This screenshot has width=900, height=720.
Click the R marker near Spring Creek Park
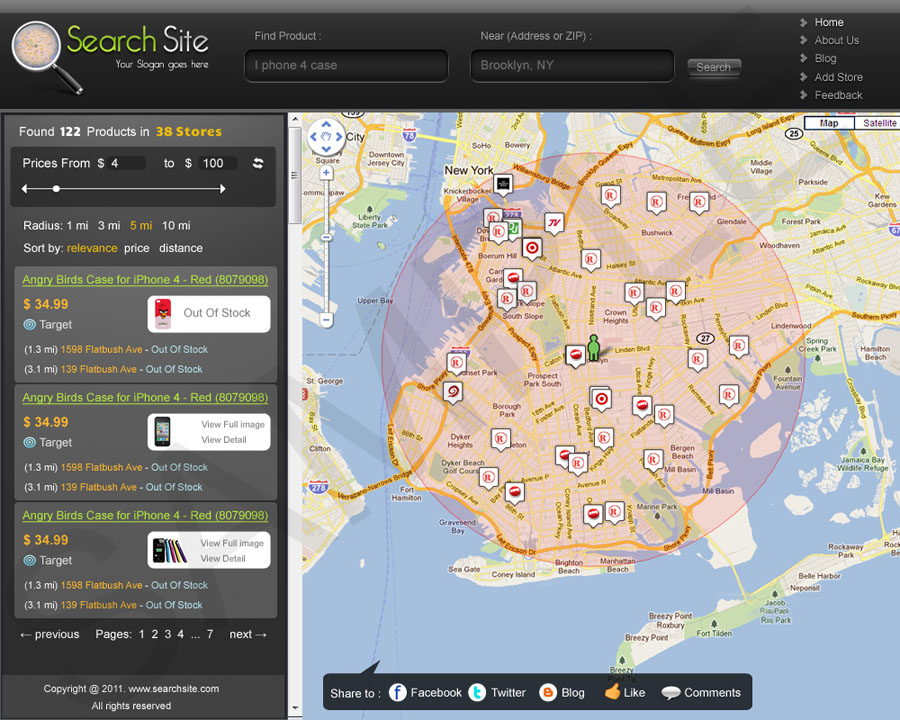pyautogui.click(x=738, y=346)
